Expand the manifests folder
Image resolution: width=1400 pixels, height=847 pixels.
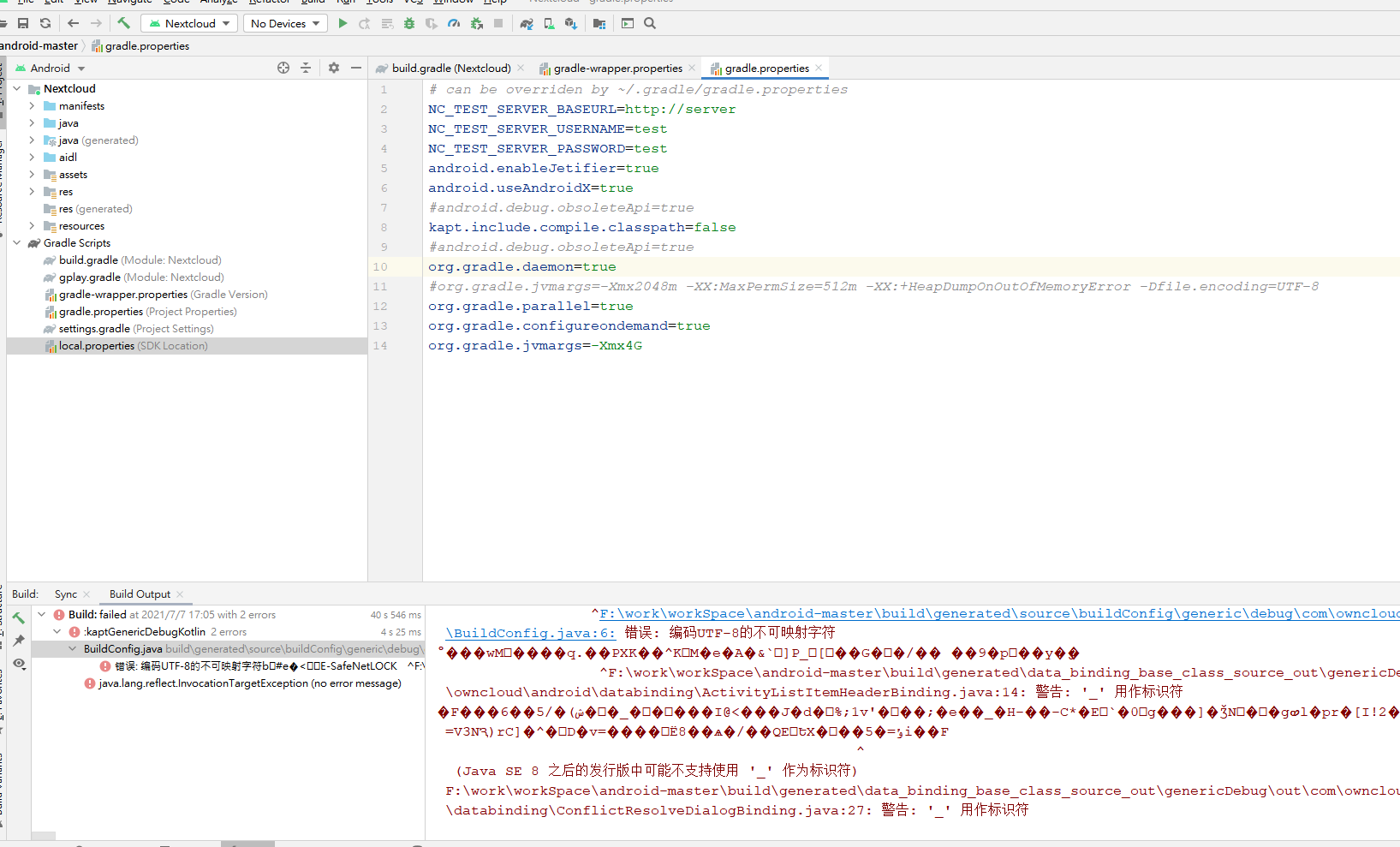tap(32, 106)
